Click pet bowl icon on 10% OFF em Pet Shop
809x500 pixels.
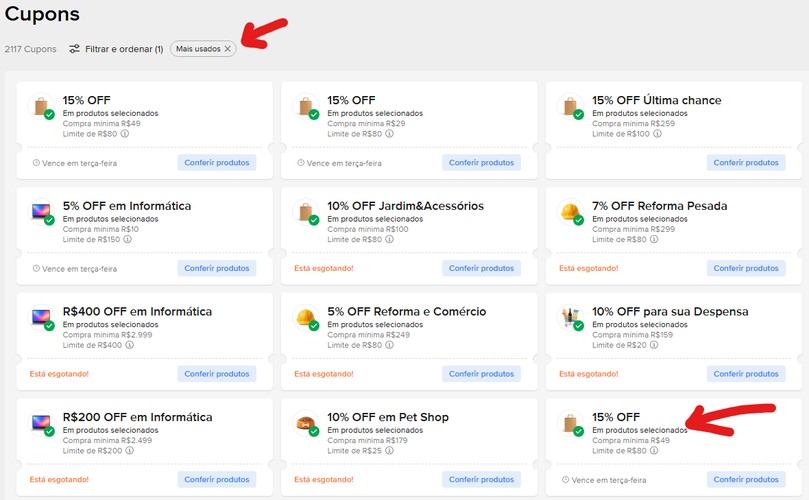(305, 423)
